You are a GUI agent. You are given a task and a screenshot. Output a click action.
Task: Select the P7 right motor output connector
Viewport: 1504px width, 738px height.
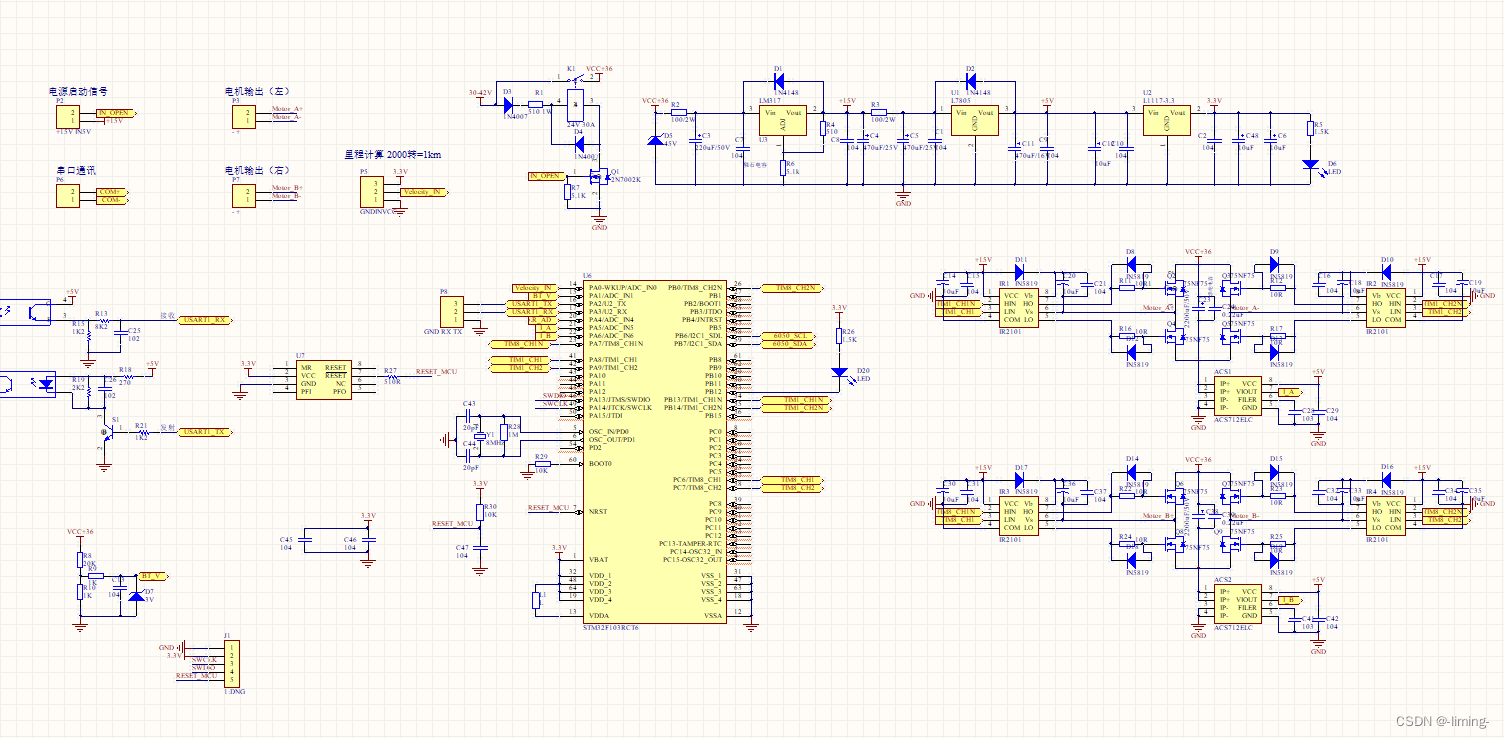pos(243,195)
